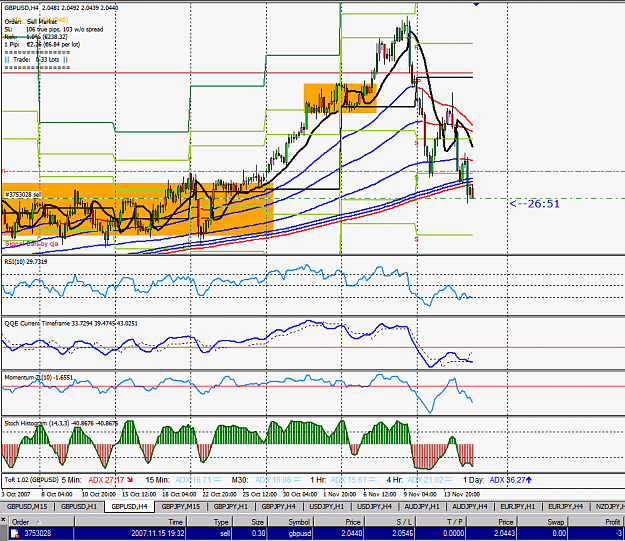Select the GBPUSD,H4 chart tab

[x=129, y=507]
